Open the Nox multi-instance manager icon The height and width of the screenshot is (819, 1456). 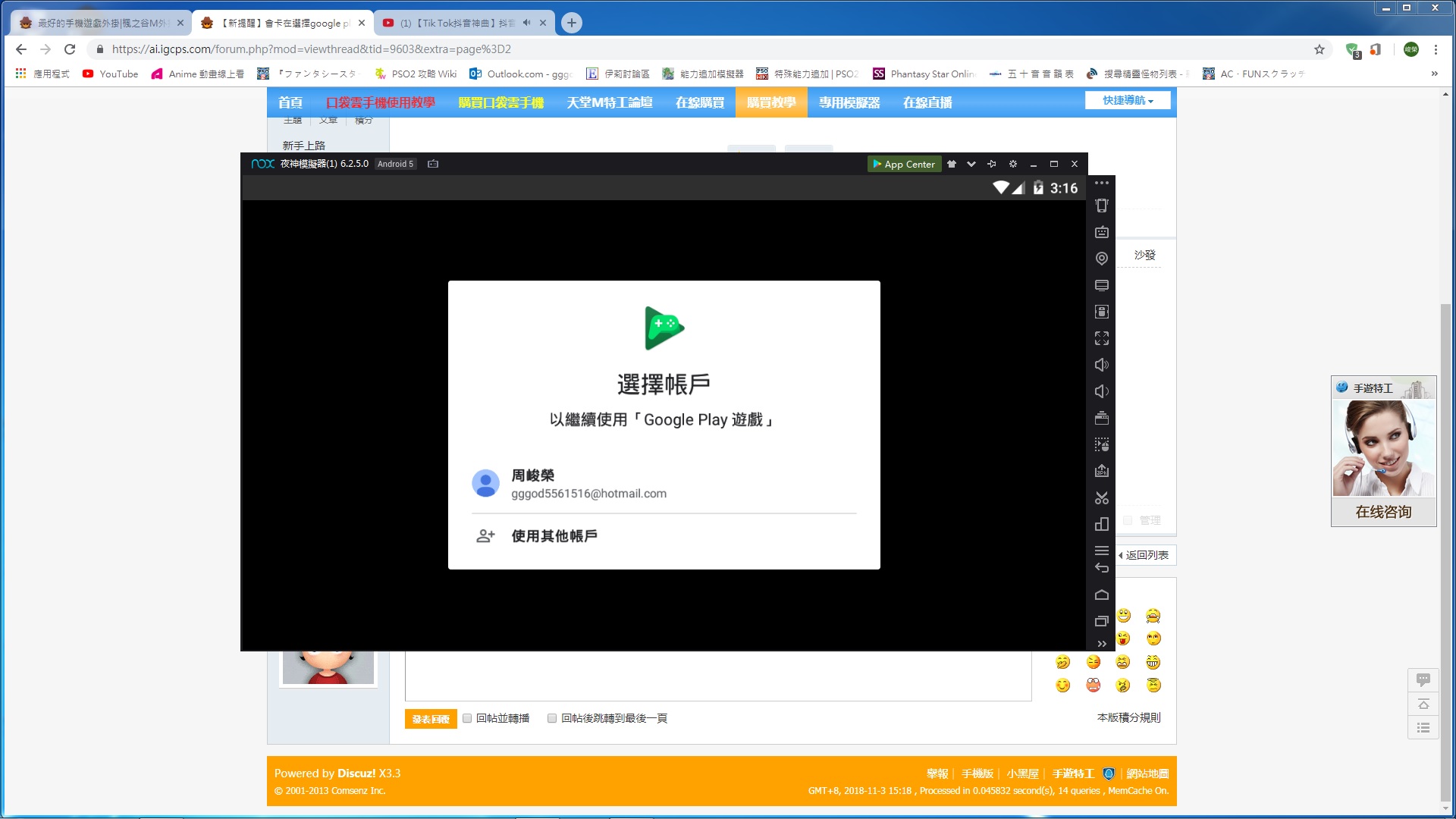coord(1102,418)
